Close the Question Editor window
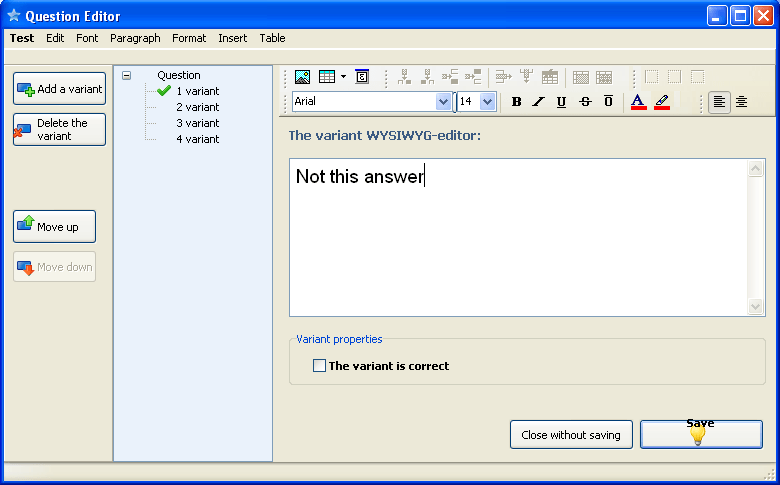This screenshot has height=485, width=780. point(763,16)
